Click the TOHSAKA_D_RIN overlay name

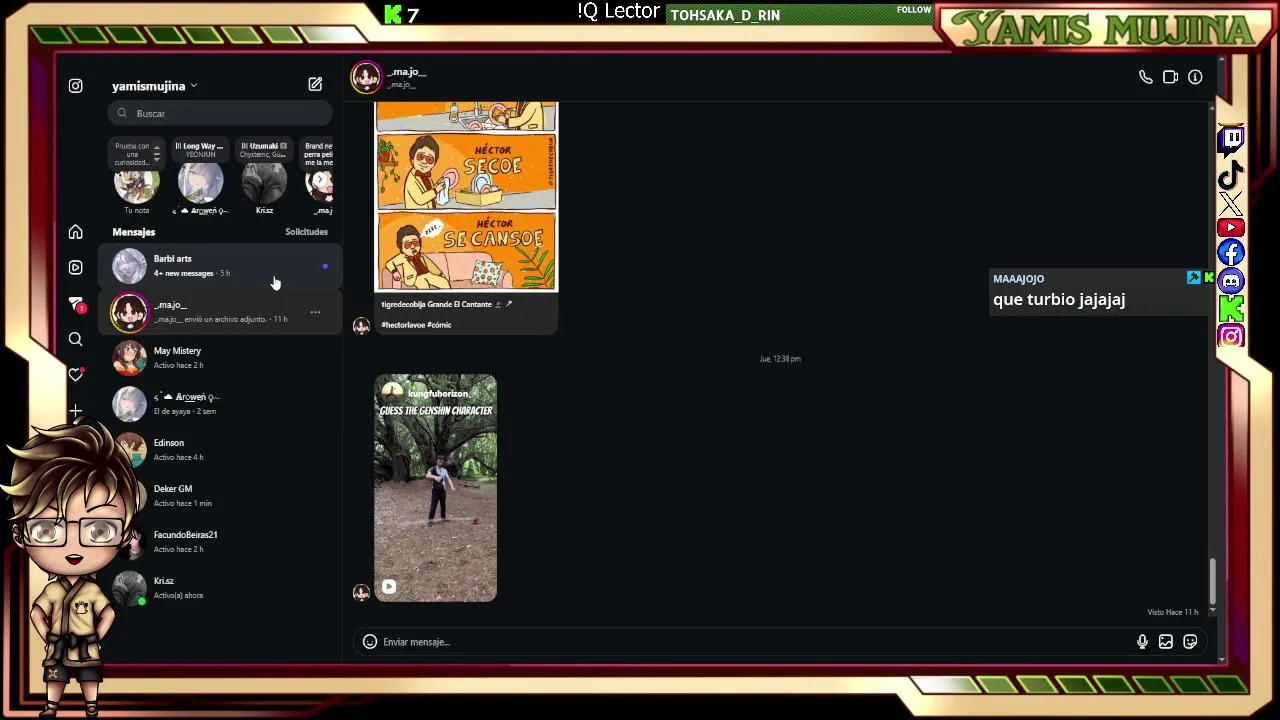coord(725,16)
